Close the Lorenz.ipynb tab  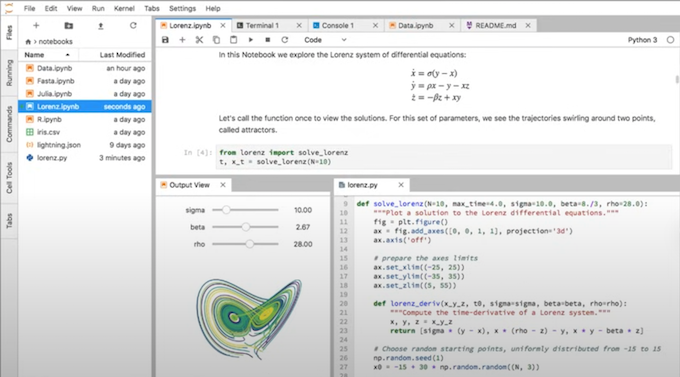[x=222, y=26]
